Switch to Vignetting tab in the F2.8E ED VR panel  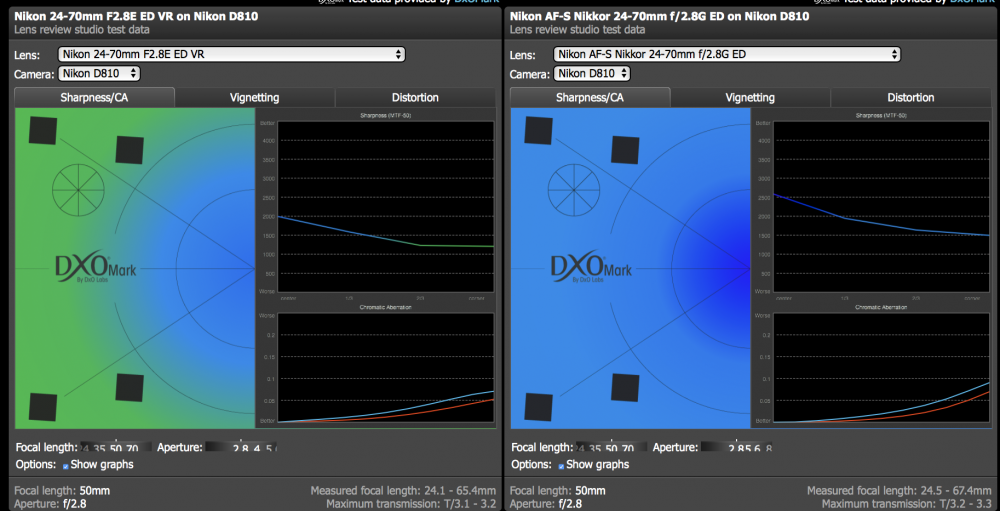[x=254, y=98]
